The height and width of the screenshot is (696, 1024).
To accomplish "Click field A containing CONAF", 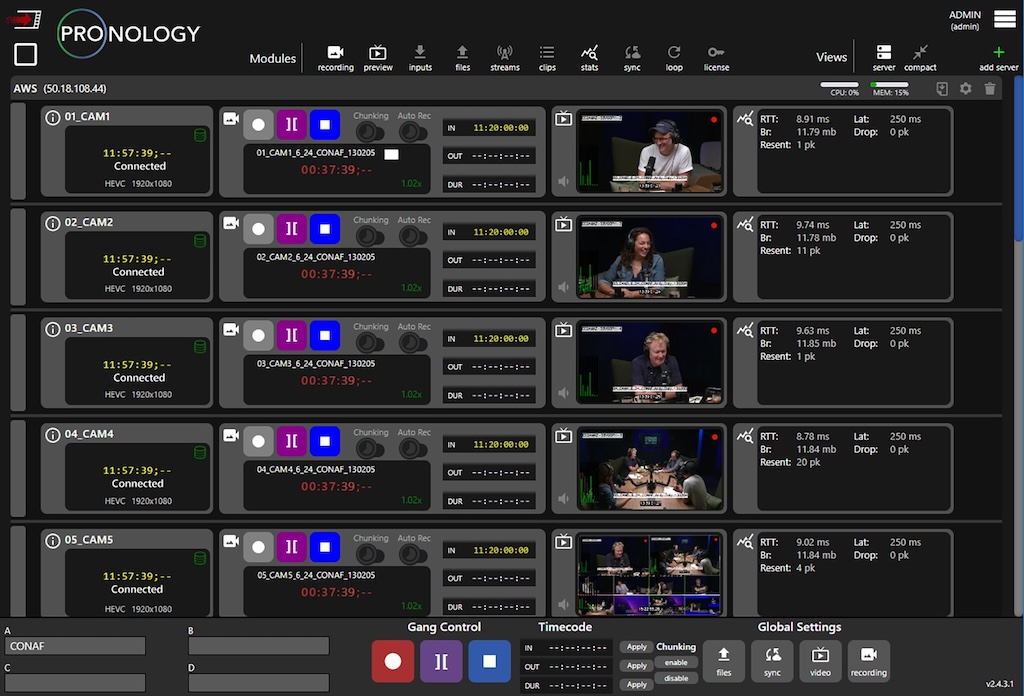I will click(x=75, y=646).
